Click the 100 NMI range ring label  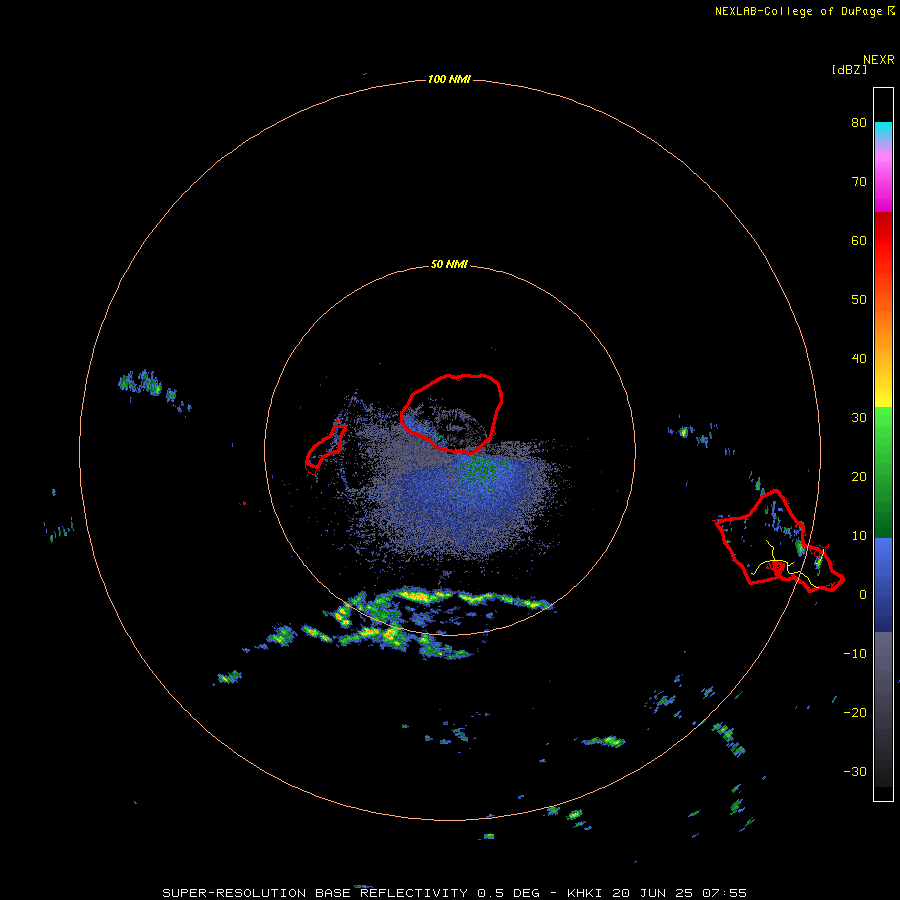click(449, 79)
